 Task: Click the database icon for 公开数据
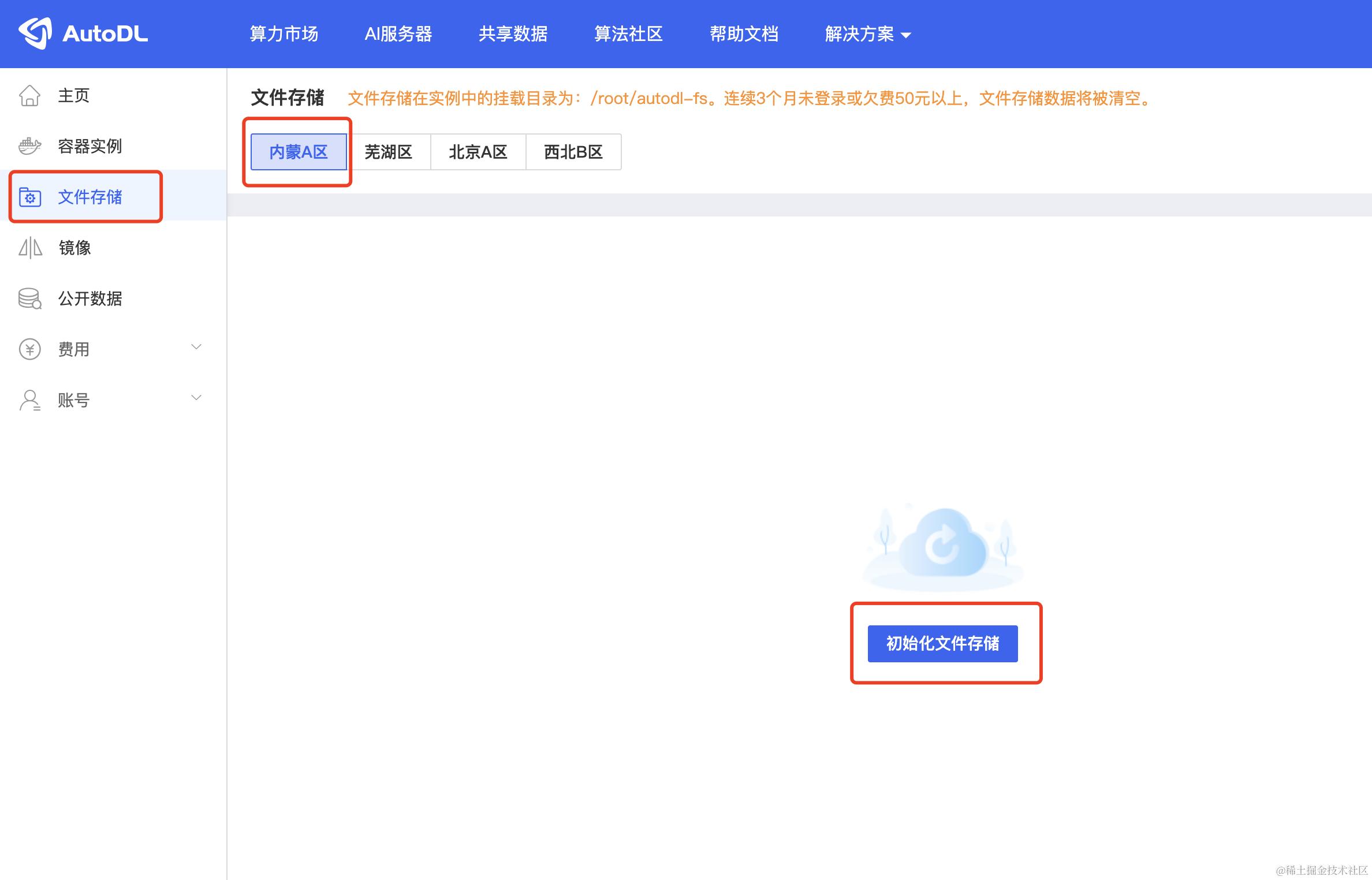[29, 299]
